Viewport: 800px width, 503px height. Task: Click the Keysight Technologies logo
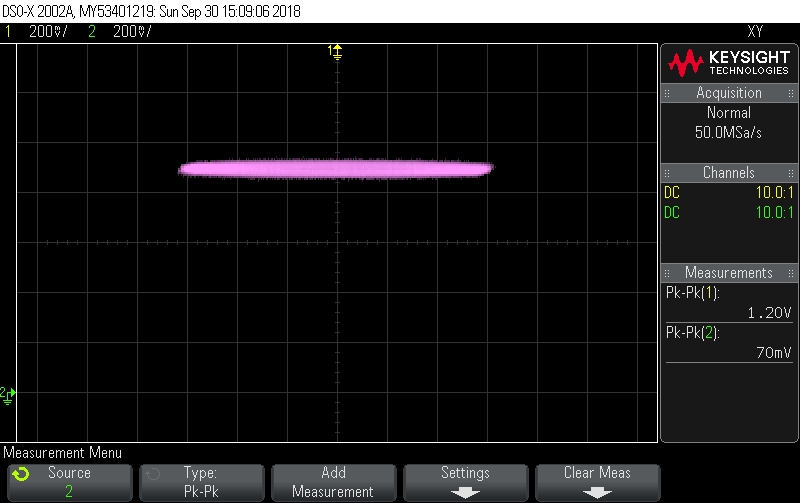pos(729,63)
